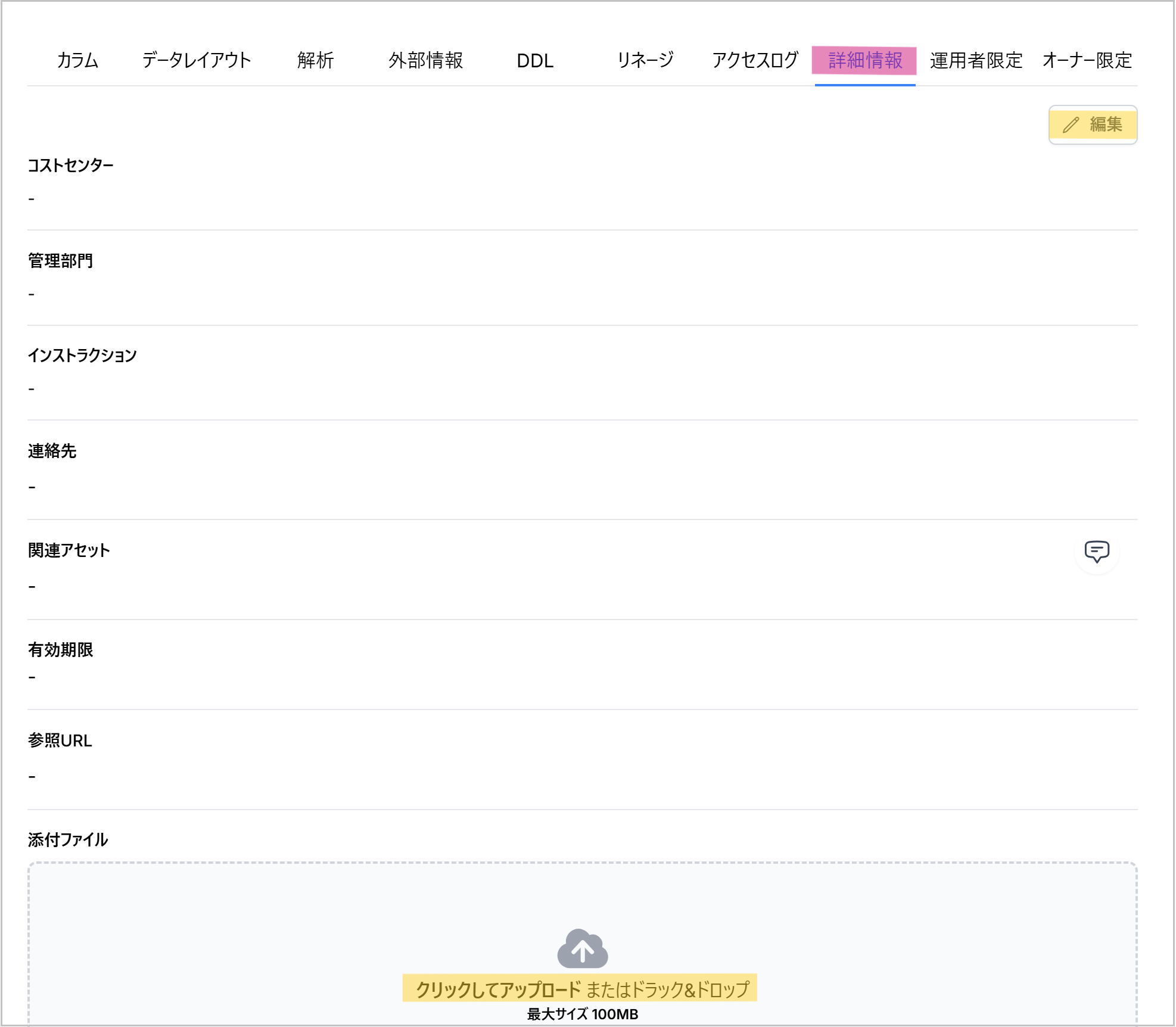Open the カラム tab
This screenshot has width=1176, height=1027.
click(x=77, y=60)
